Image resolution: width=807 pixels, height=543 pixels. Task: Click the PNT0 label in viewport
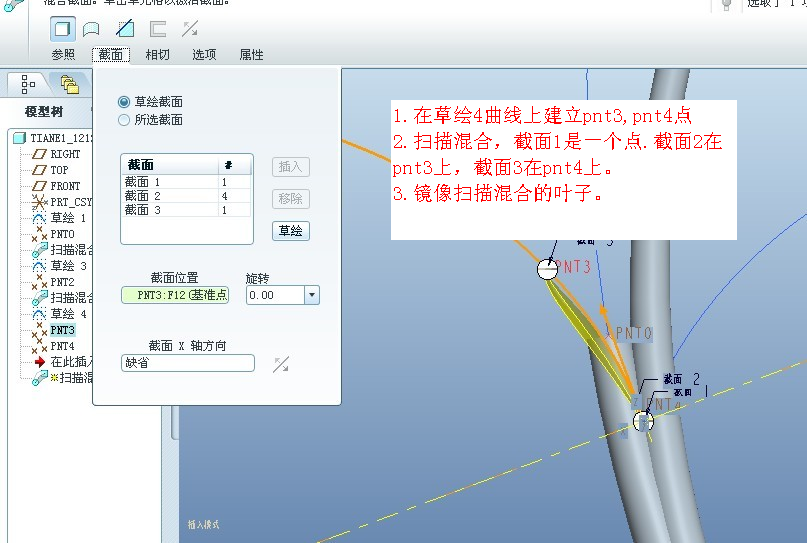tap(634, 333)
